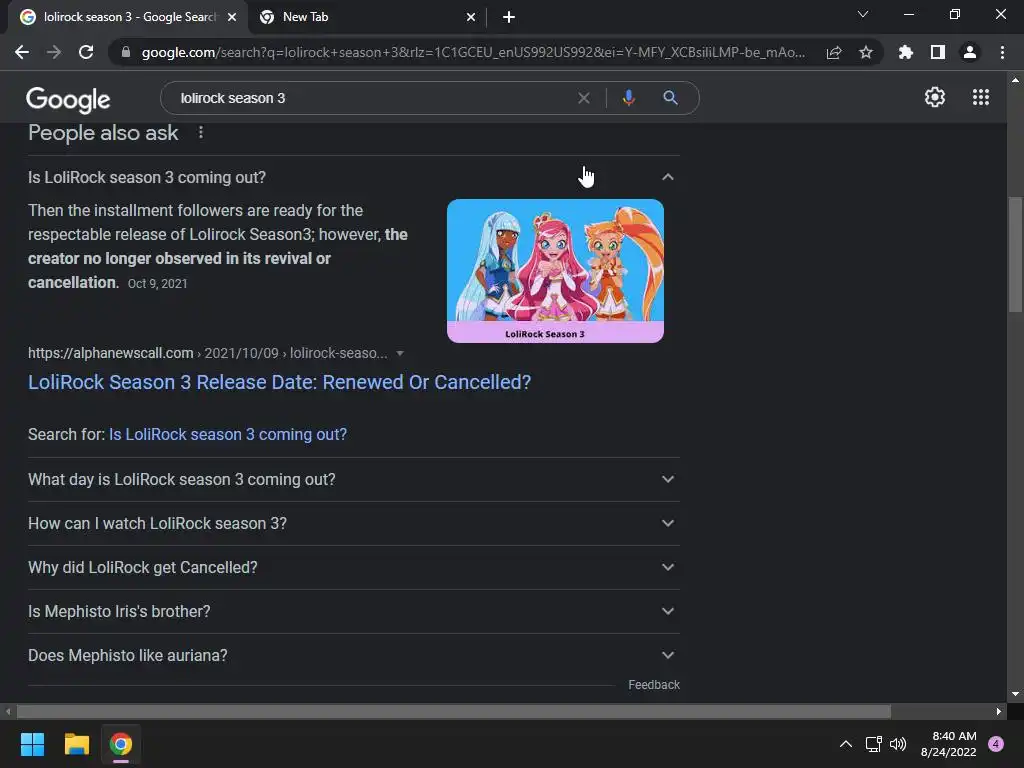Screen dimensions: 1024x768
Task: Click the 'Oct 9, 2021' date text
Action: click(x=157, y=283)
